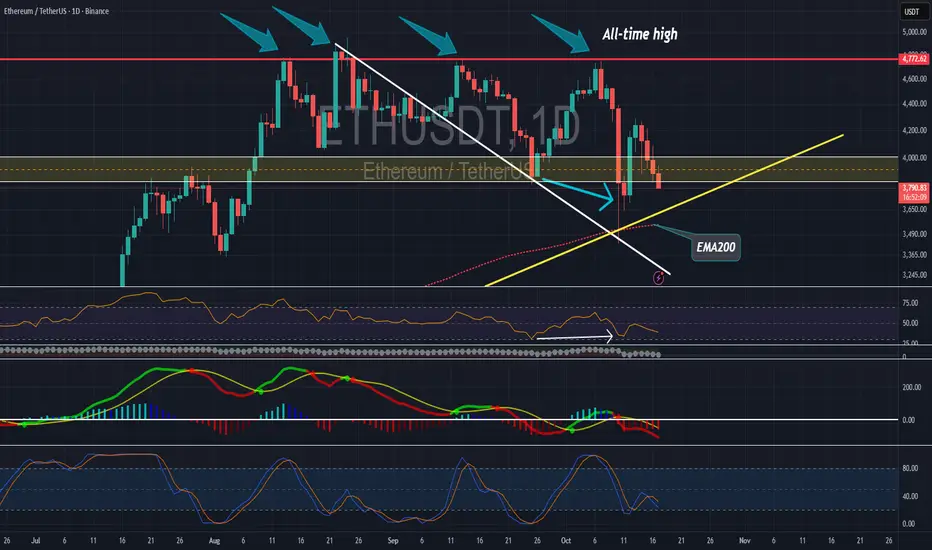The height and width of the screenshot is (550, 932).
Task: Click the 5,000.00 price axis label
Action: click(914, 32)
